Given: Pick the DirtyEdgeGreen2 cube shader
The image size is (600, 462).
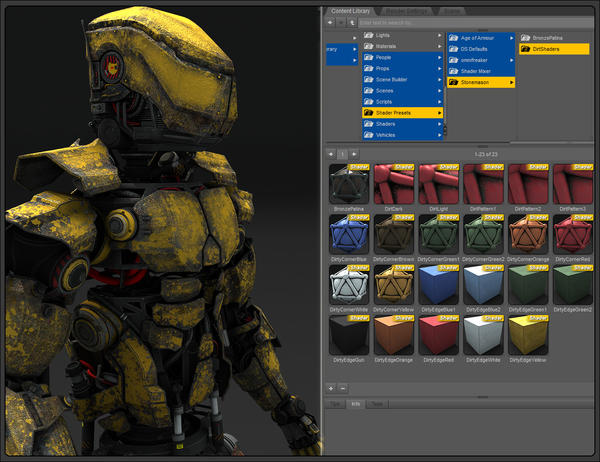Looking at the screenshot, I should pos(573,285).
